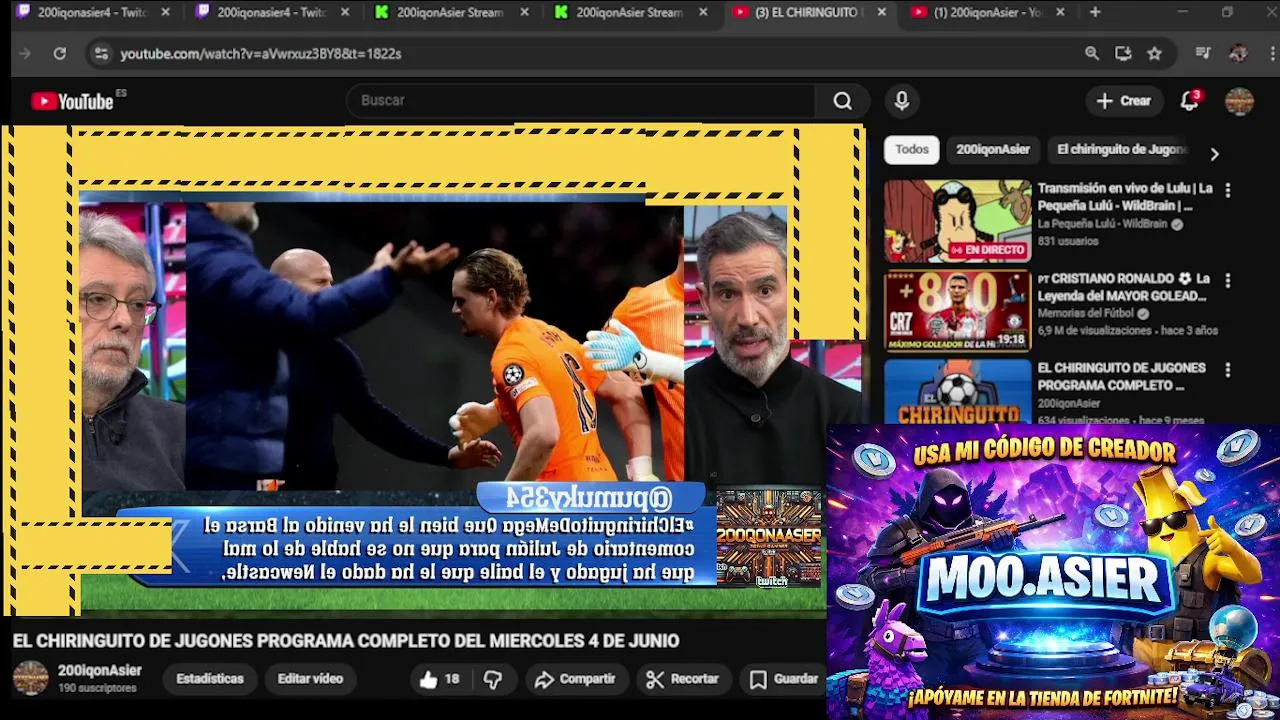Open the browser profile avatar
The height and width of the screenshot is (720, 1280).
coord(1238,54)
